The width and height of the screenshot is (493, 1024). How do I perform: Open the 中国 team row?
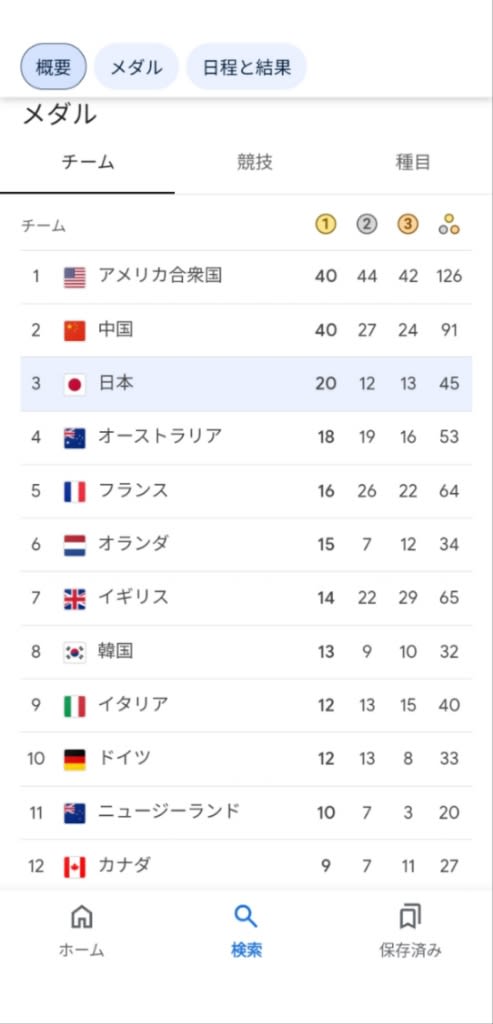(x=246, y=330)
